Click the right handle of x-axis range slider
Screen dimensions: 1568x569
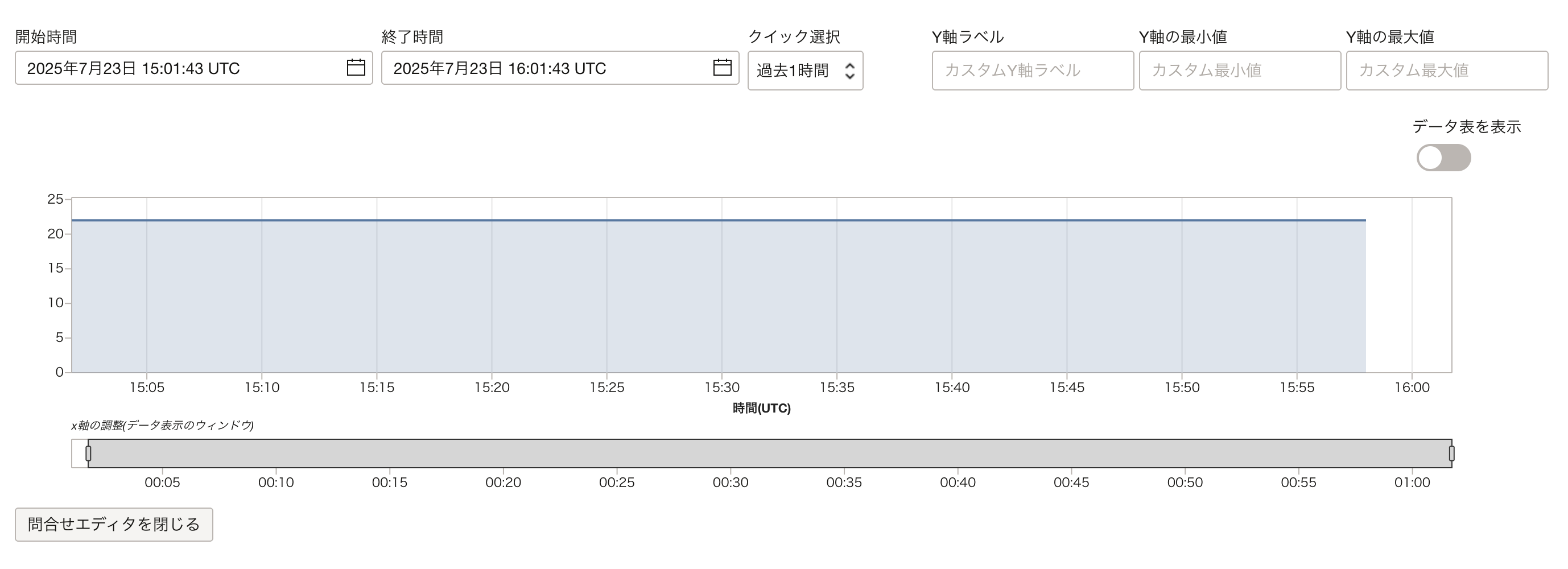pos(1452,453)
